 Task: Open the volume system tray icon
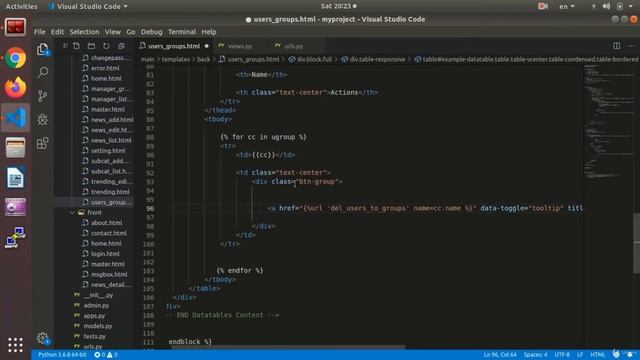[x=607, y=7]
